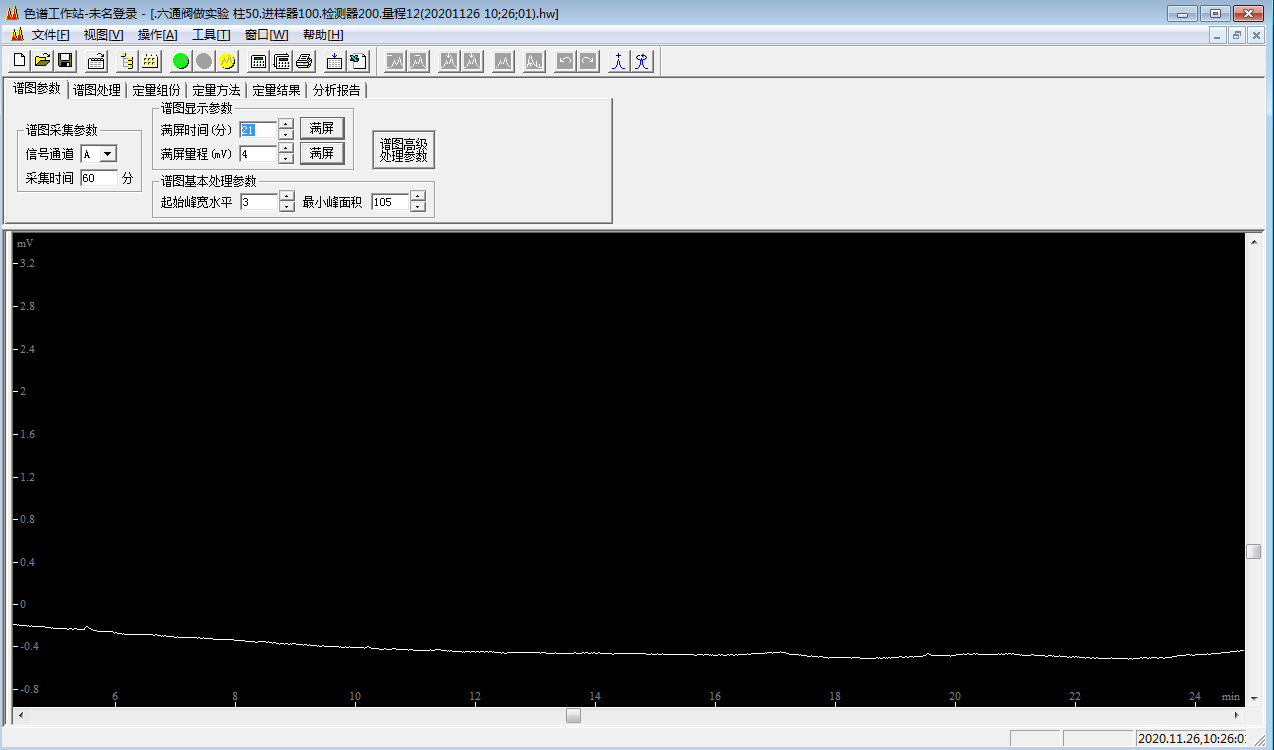1274x750 pixels.
Task: Click the New file toolbar icon
Action: tap(19, 61)
